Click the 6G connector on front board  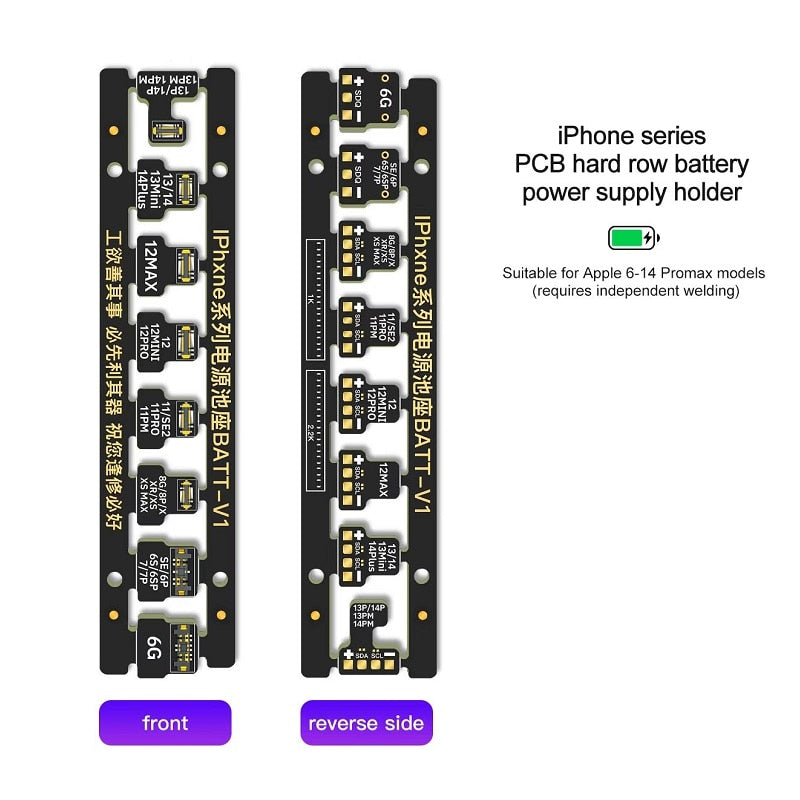click(x=167, y=648)
